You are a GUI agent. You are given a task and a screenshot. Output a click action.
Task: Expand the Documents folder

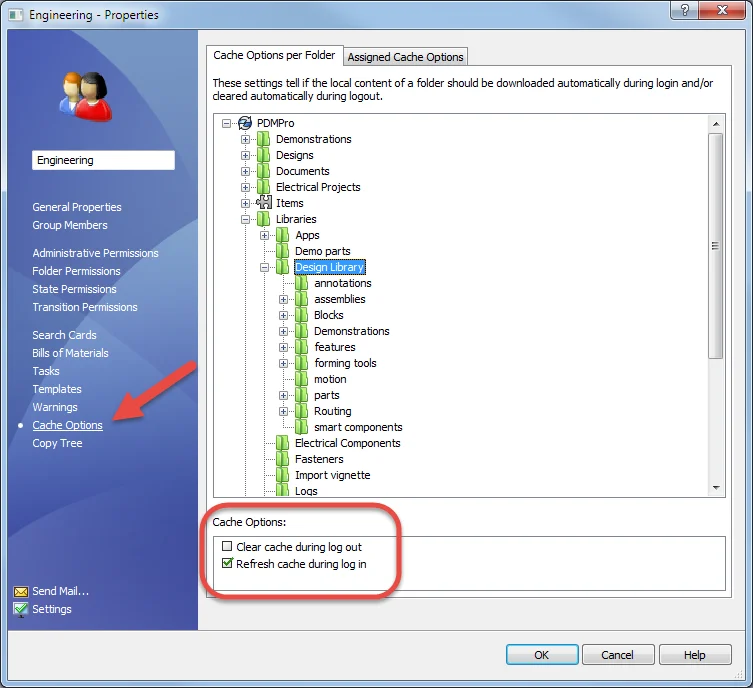[x=245, y=171]
